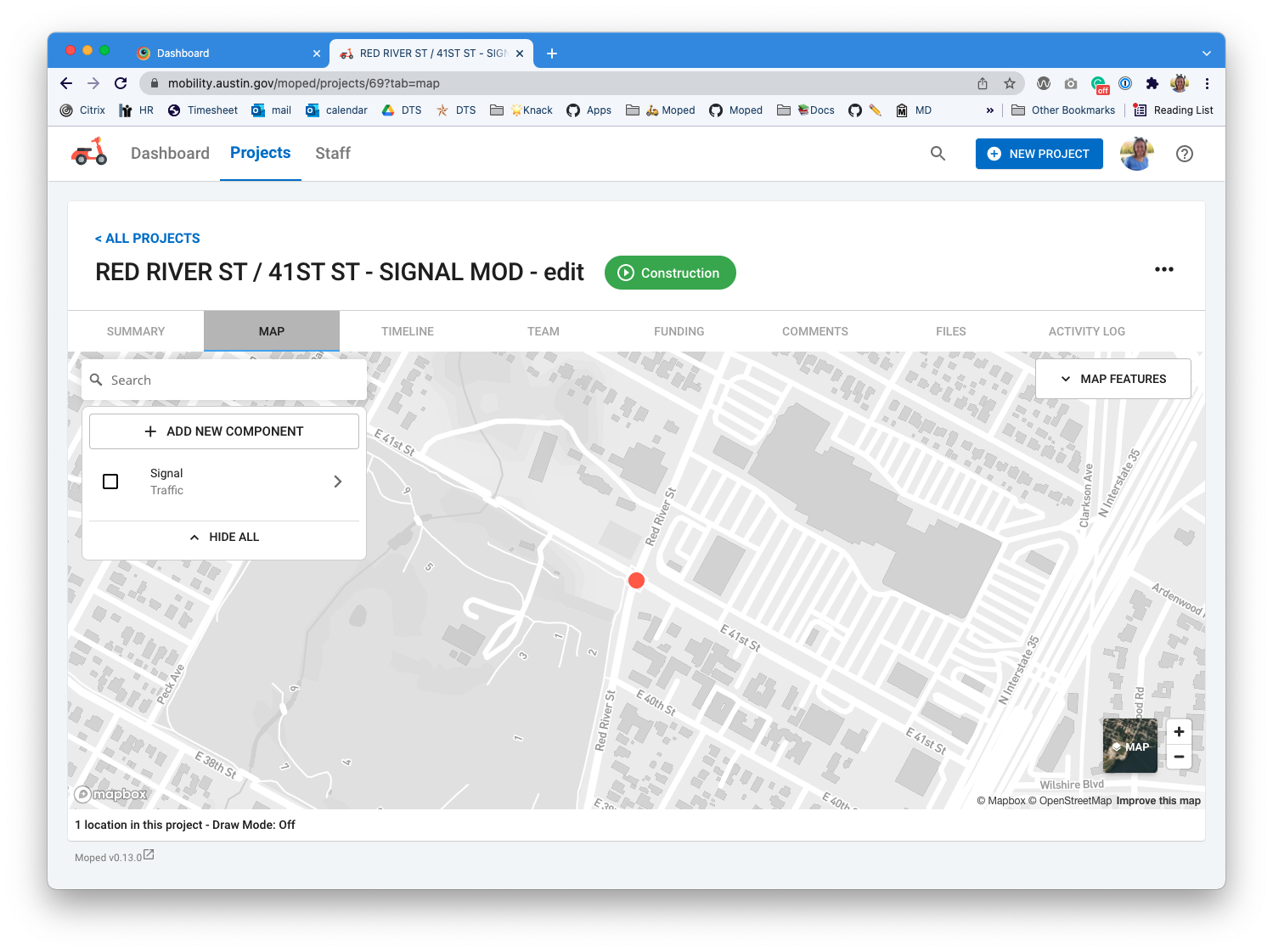Viewport: 1273px width, 952px height.
Task: Open the three-dot project options menu
Action: (1164, 269)
